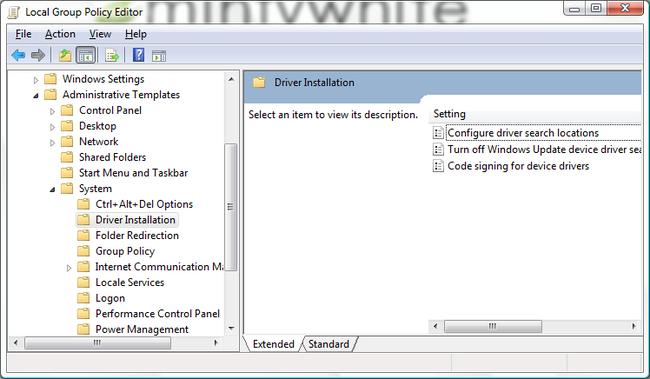Click the settings list horizontal scrollbar thumb
This screenshot has height=379, width=650.
click(x=492, y=326)
